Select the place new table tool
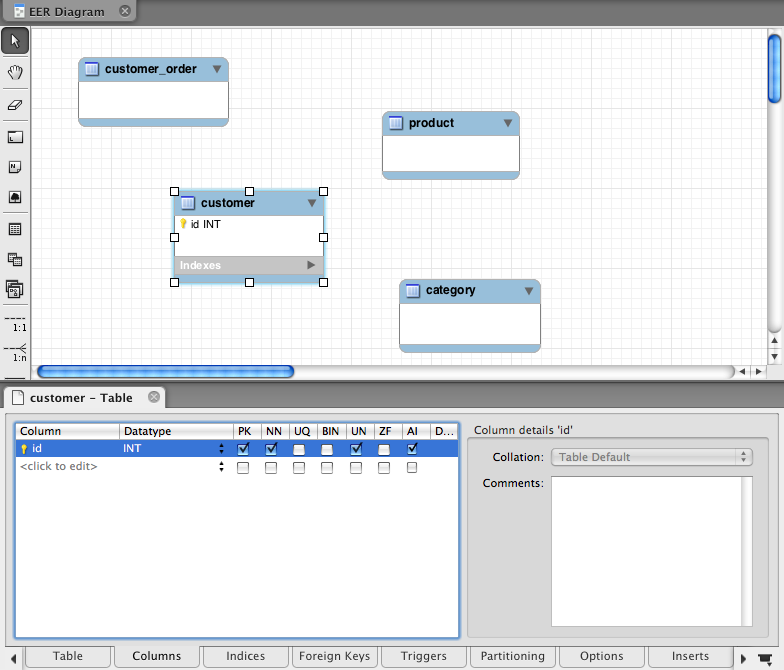 pyautogui.click(x=15, y=229)
